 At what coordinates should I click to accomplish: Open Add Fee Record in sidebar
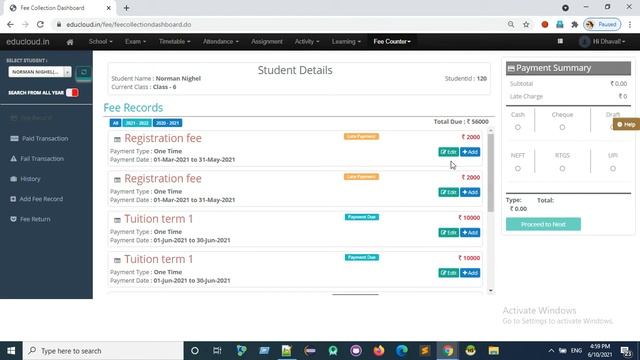(x=36, y=199)
